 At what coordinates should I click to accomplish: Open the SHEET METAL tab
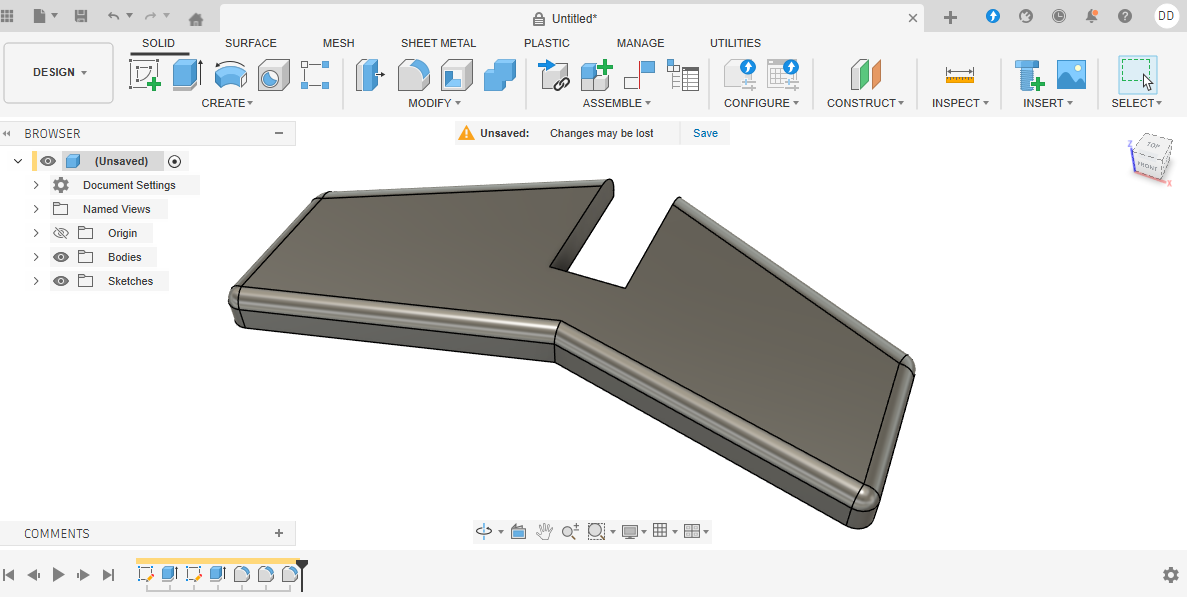438,43
